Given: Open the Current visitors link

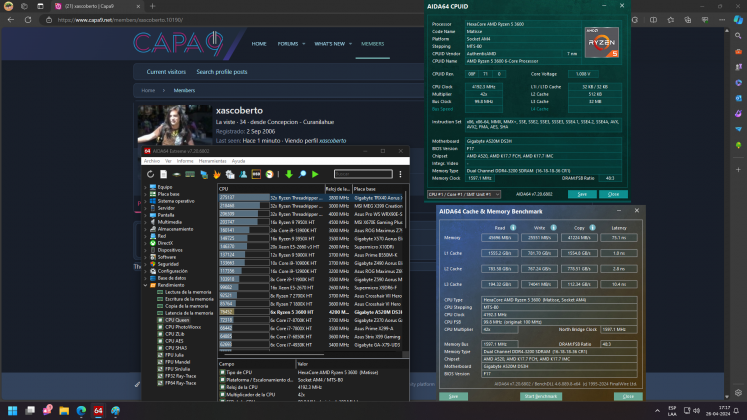Looking at the screenshot, I should 166,72.
